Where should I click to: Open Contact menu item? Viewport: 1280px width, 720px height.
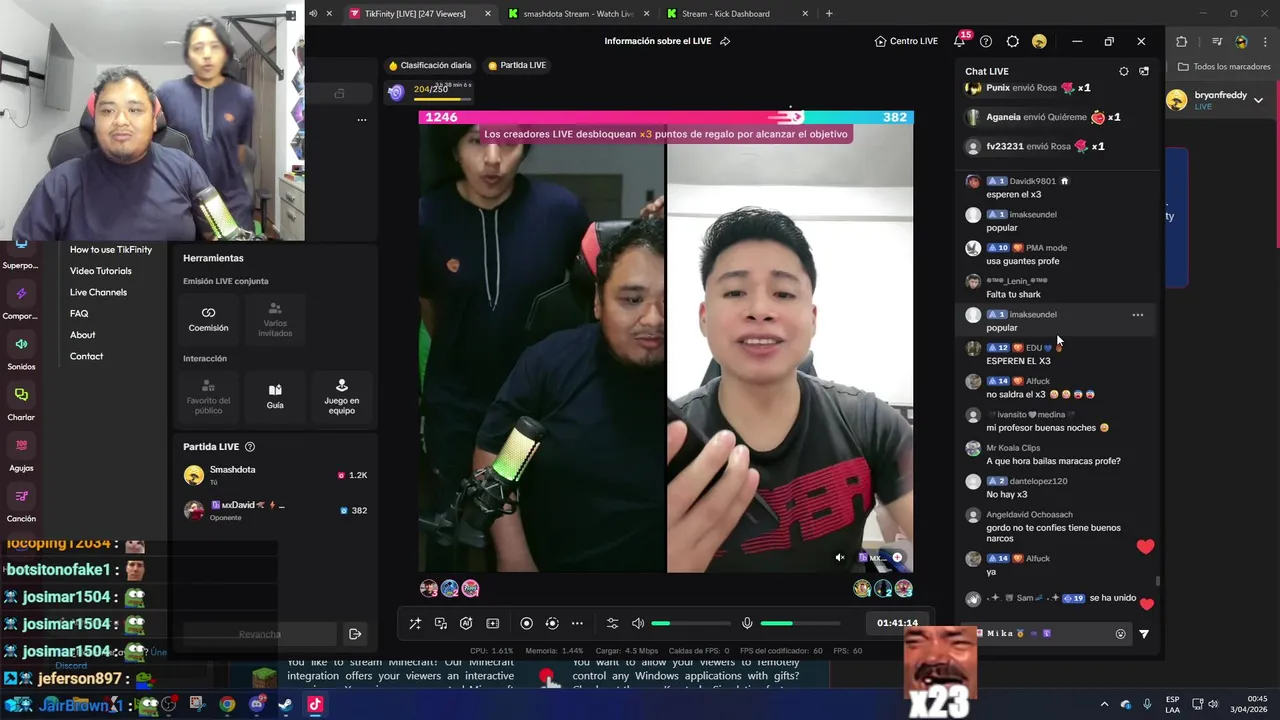pos(86,356)
